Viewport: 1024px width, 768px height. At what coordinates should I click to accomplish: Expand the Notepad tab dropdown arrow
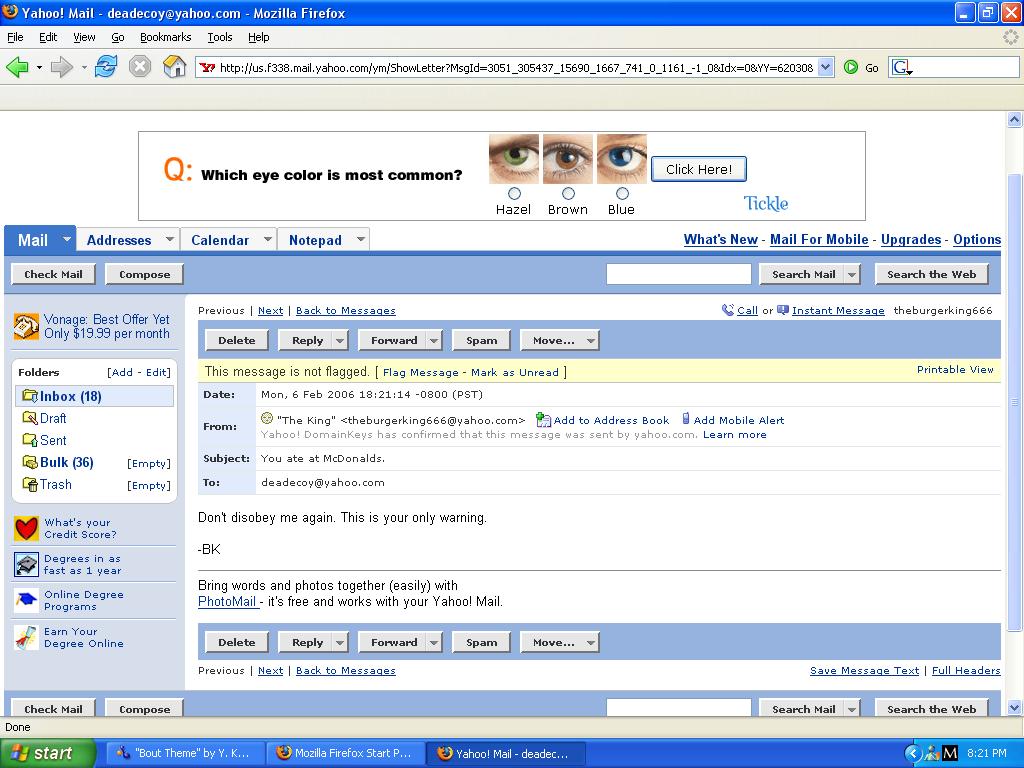click(360, 240)
